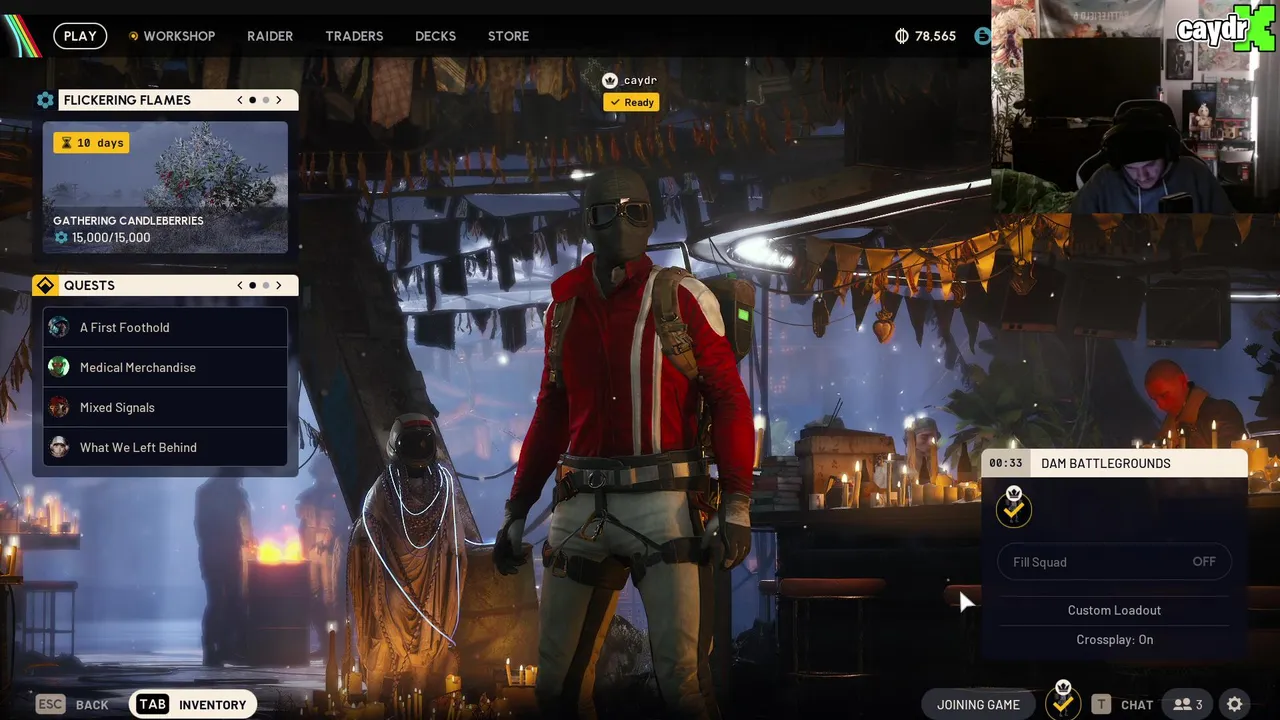This screenshot has height=720, width=1280.
Task: Go to previous Quests page
Action: coord(240,285)
